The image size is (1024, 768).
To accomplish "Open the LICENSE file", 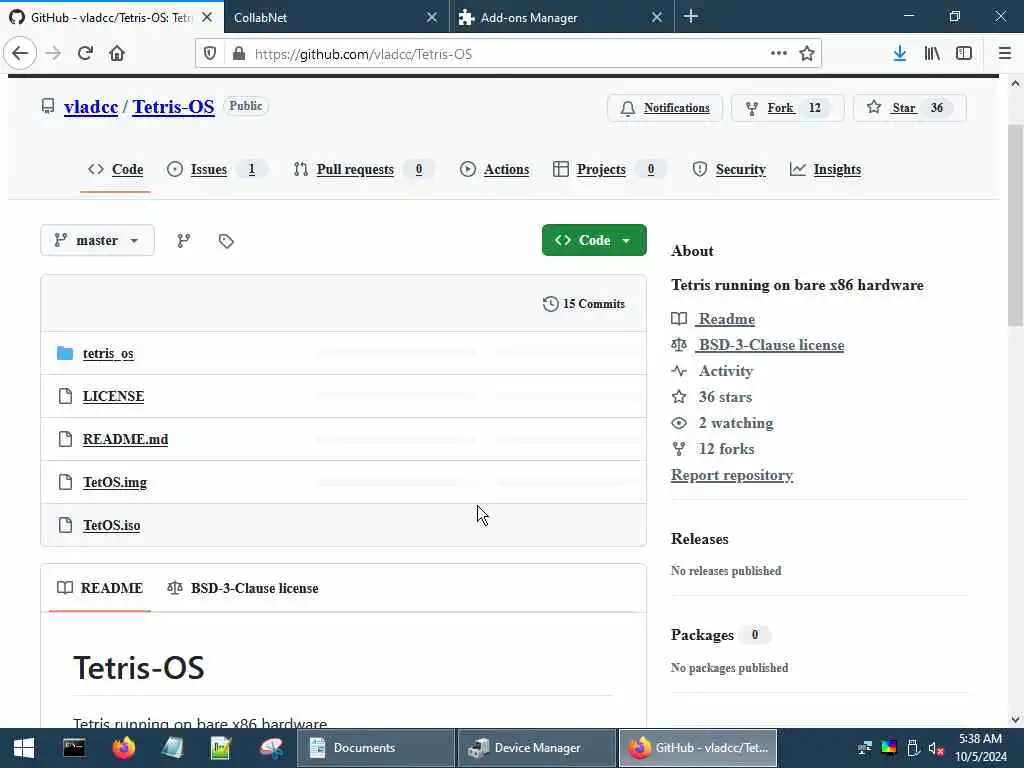I will [x=114, y=396].
